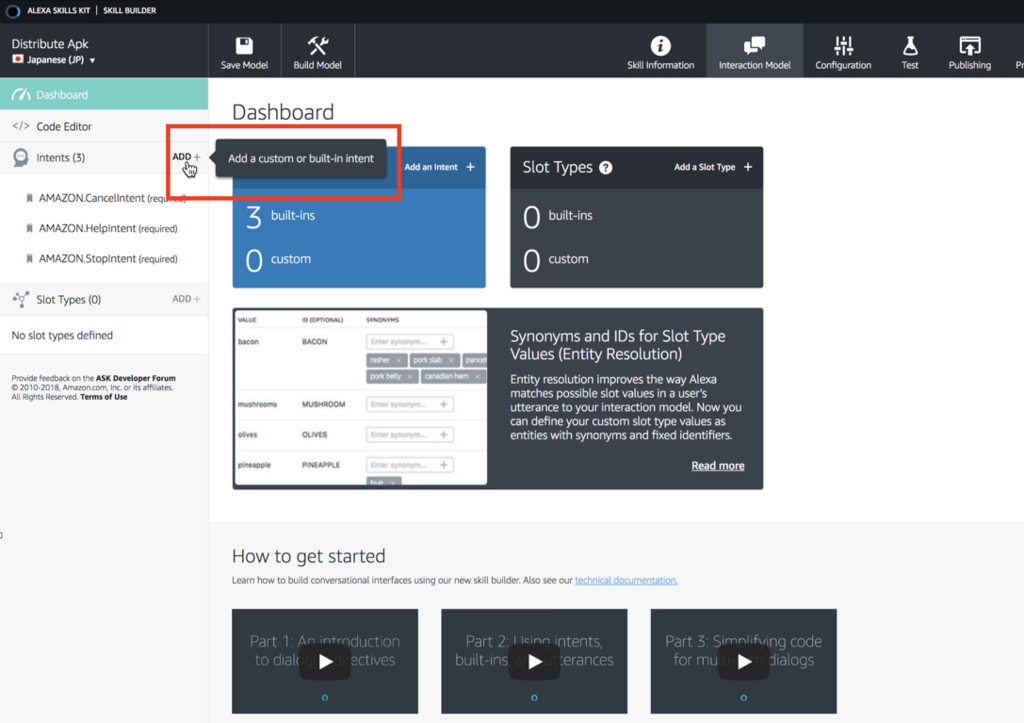Click the Slot Types card '0 custom' count

coord(556,259)
